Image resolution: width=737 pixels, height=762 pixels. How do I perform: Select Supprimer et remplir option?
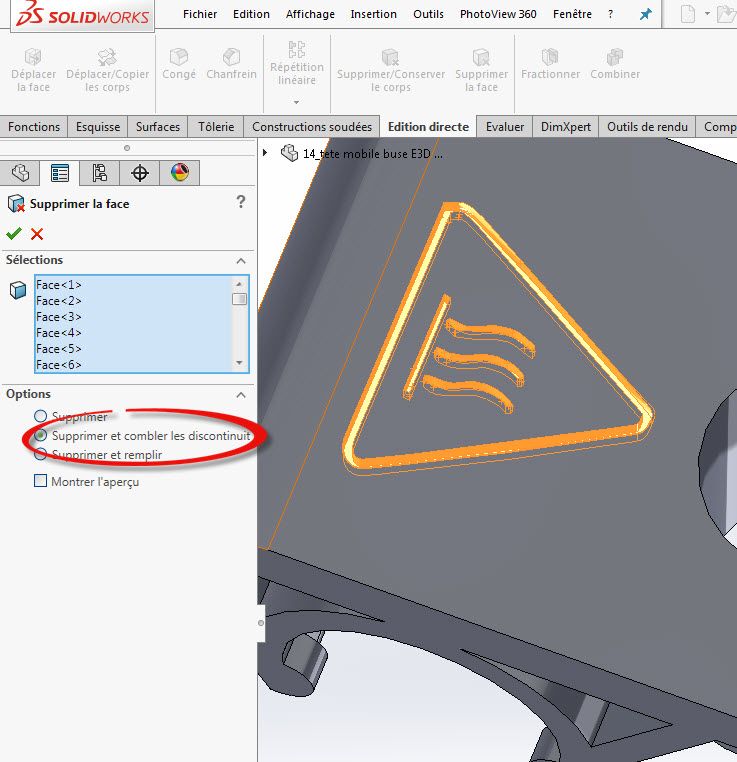pos(40,454)
